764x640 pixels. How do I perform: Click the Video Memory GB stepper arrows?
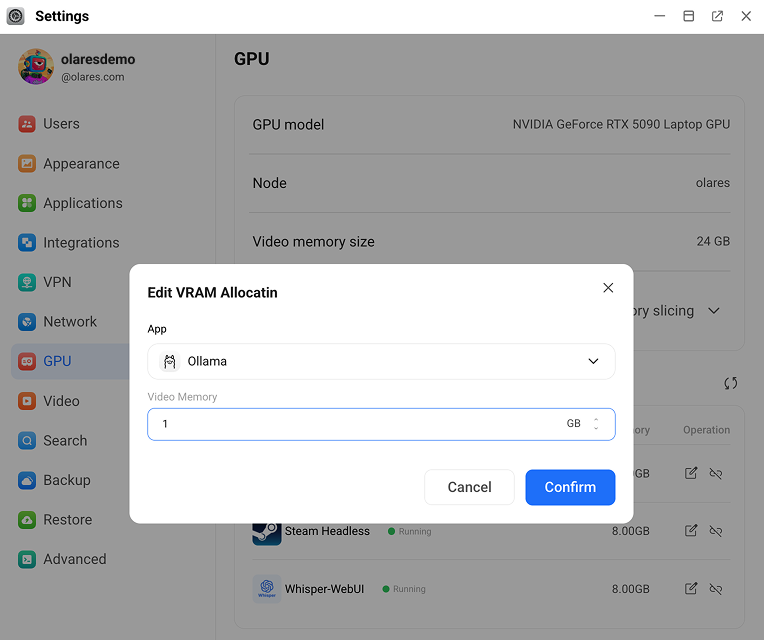[596, 424]
